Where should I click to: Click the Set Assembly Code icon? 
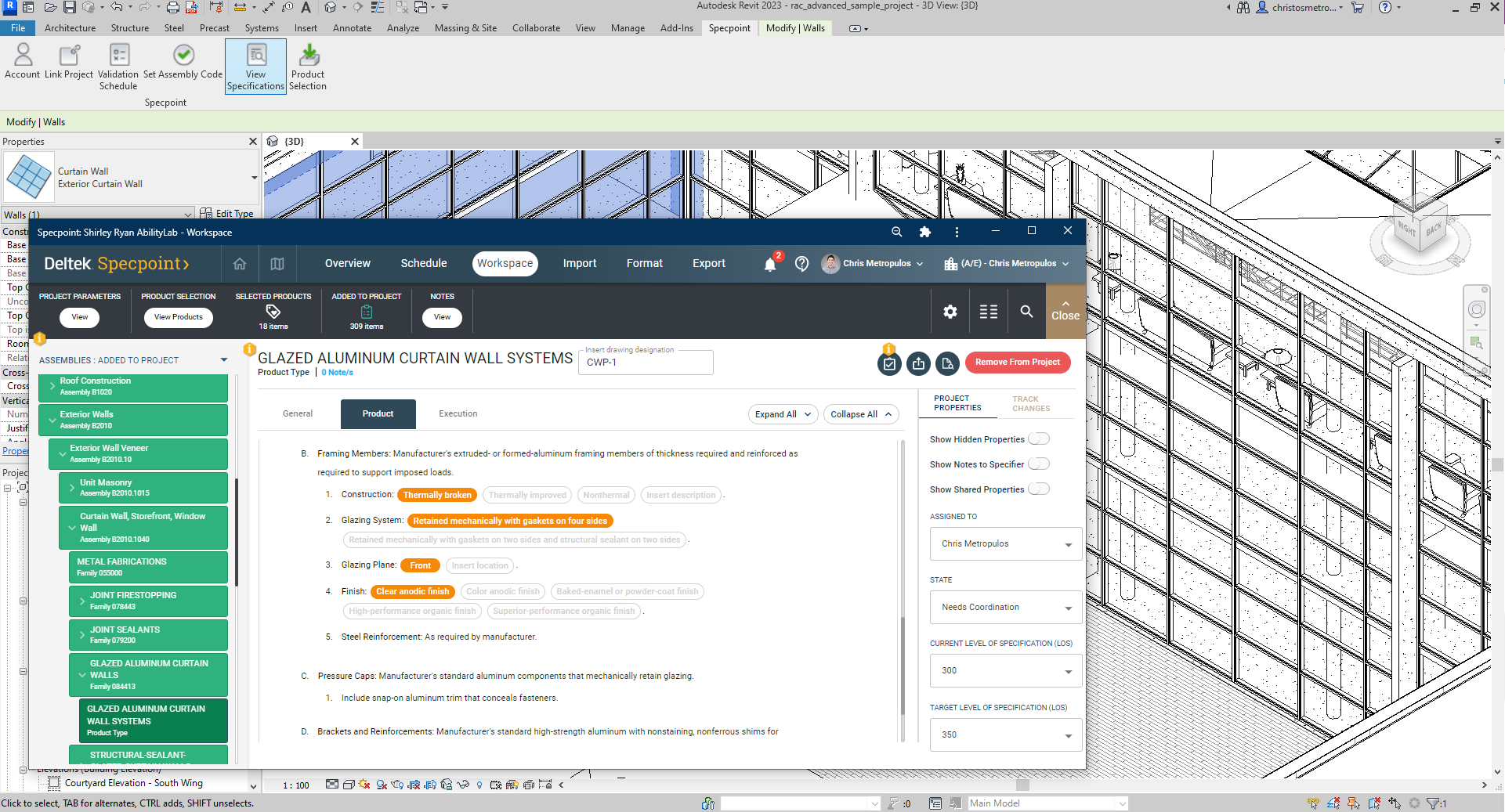point(183,56)
